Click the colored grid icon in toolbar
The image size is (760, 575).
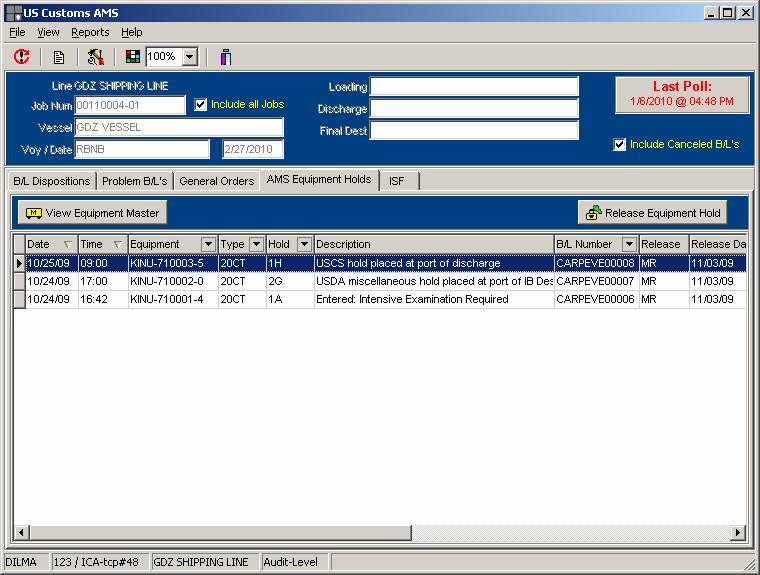[133, 57]
